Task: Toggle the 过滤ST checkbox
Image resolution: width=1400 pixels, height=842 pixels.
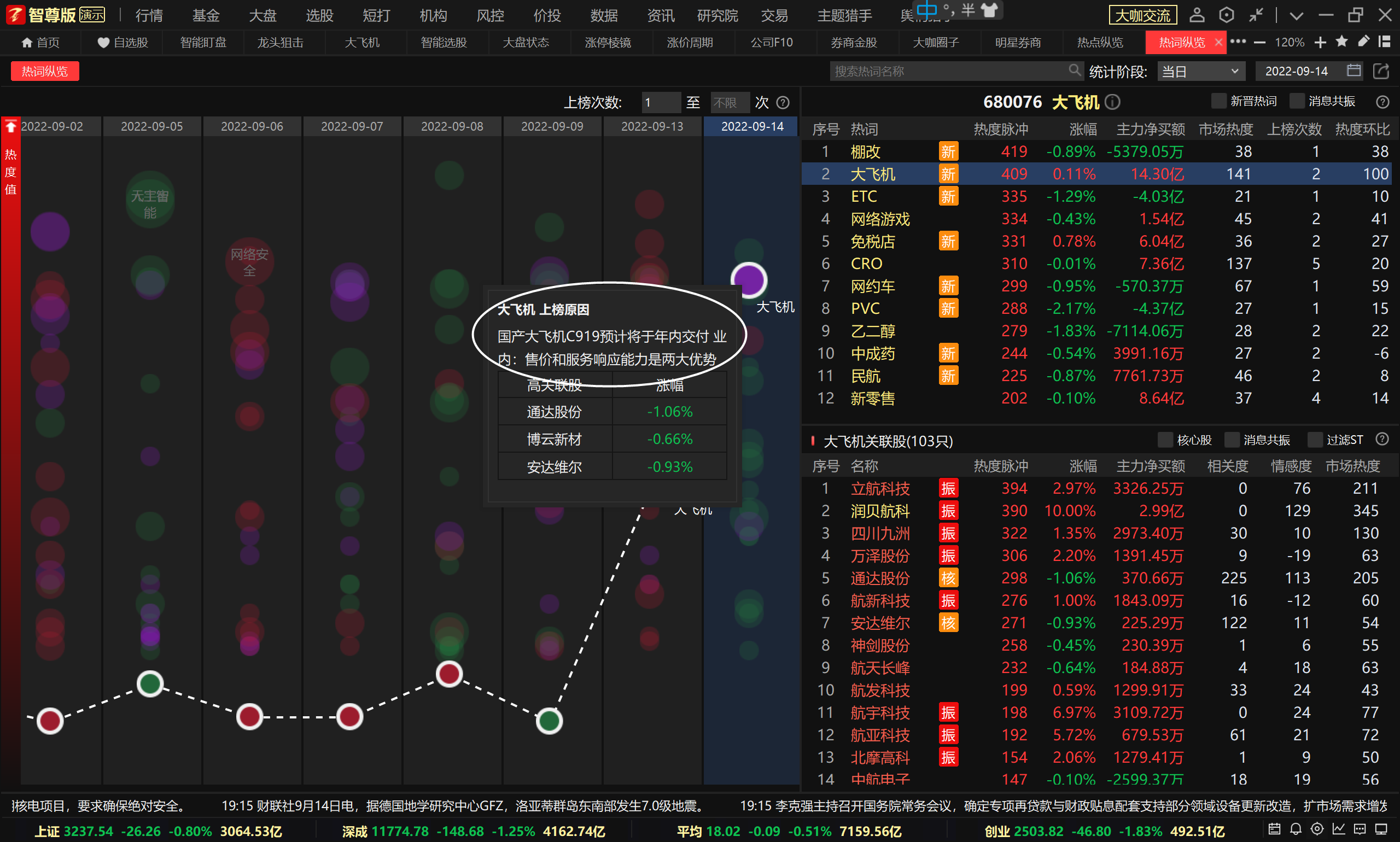Action: point(1315,440)
